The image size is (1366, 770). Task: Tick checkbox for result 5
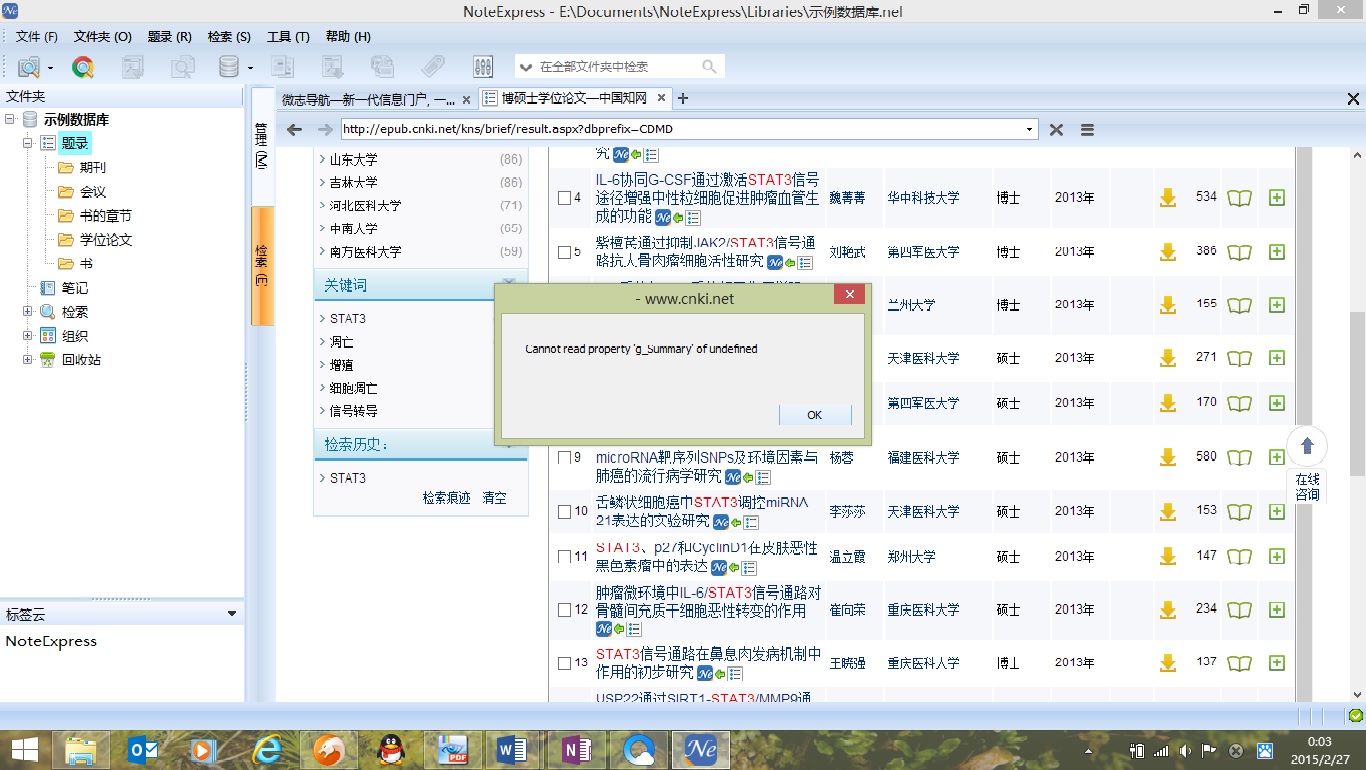coord(564,253)
